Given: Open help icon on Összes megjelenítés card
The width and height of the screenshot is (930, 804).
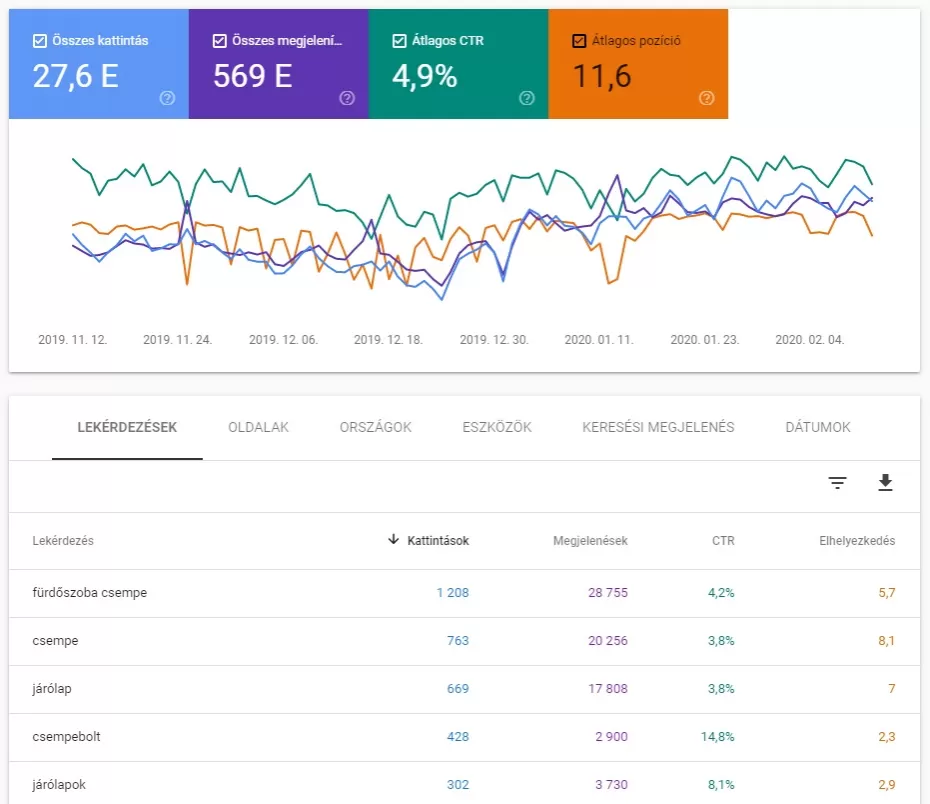Looking at the screenshot, I should point(347,98).
